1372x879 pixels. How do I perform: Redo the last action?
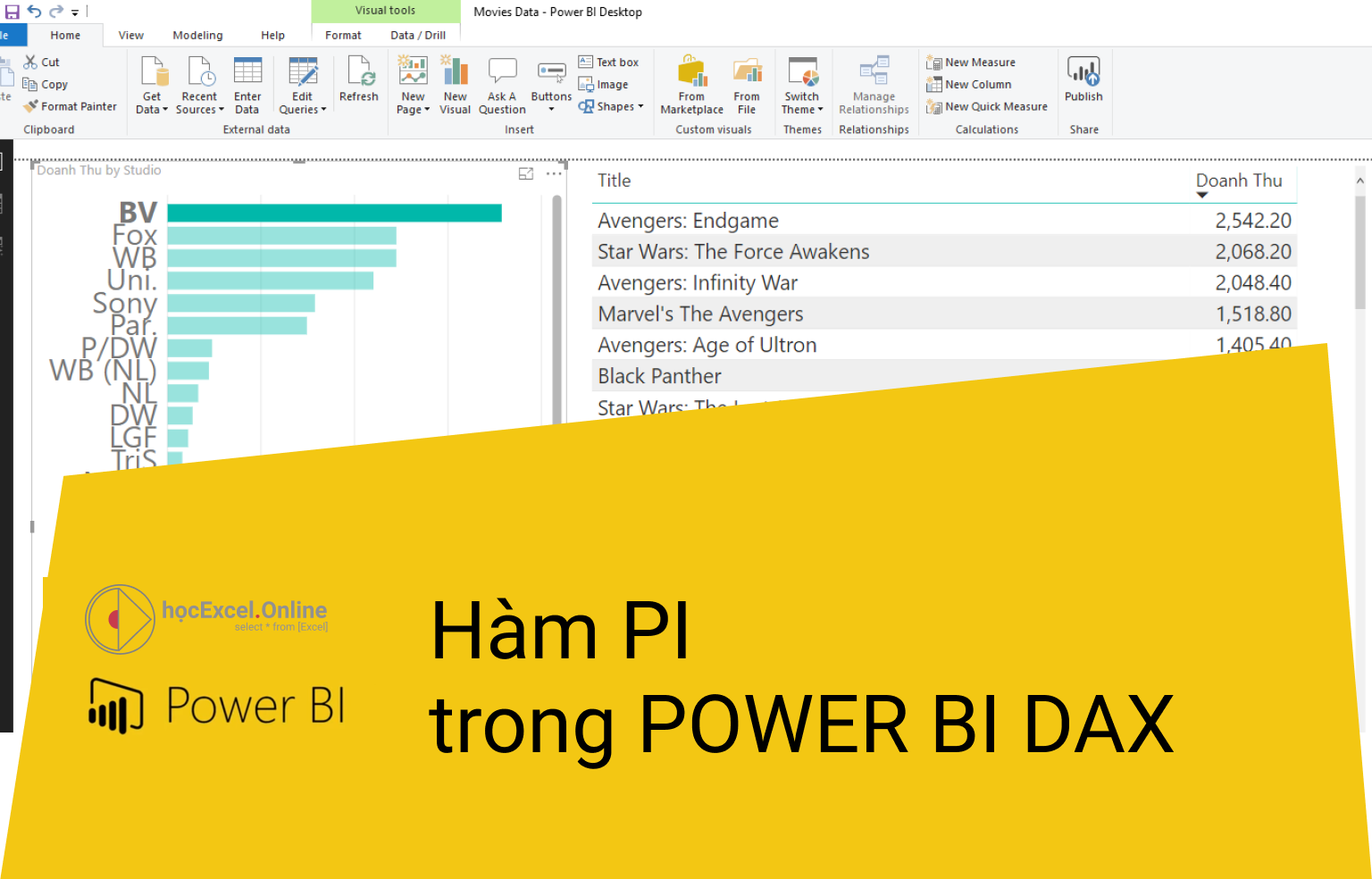click(56, 12)
